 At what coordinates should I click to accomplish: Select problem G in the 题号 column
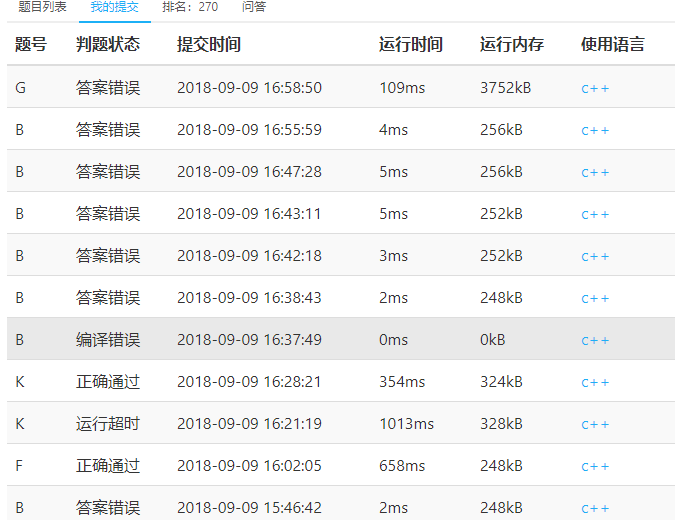tap(21, 88)
